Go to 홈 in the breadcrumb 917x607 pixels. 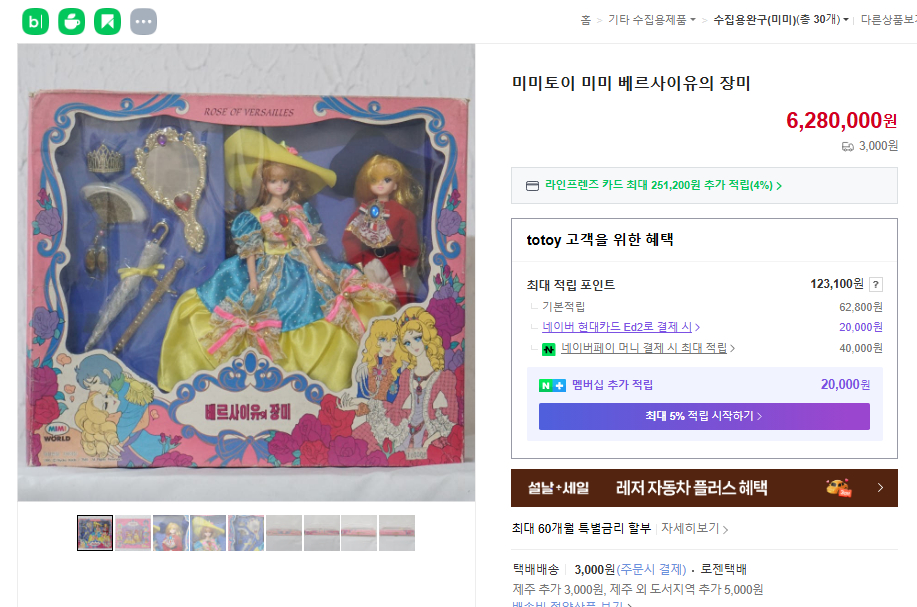(x=585, y=20)
